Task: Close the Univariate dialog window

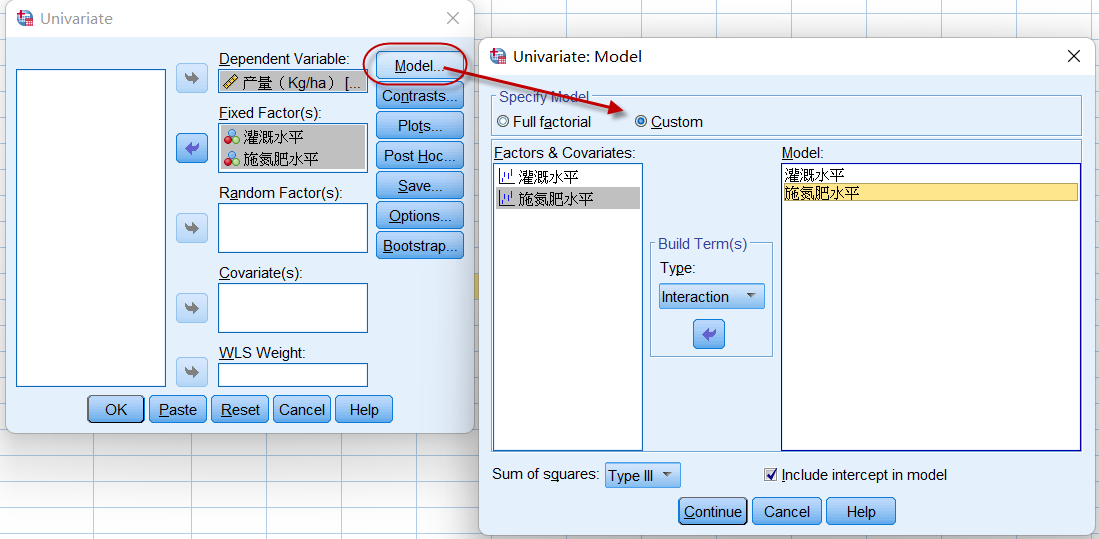Action: coord(453,18)
